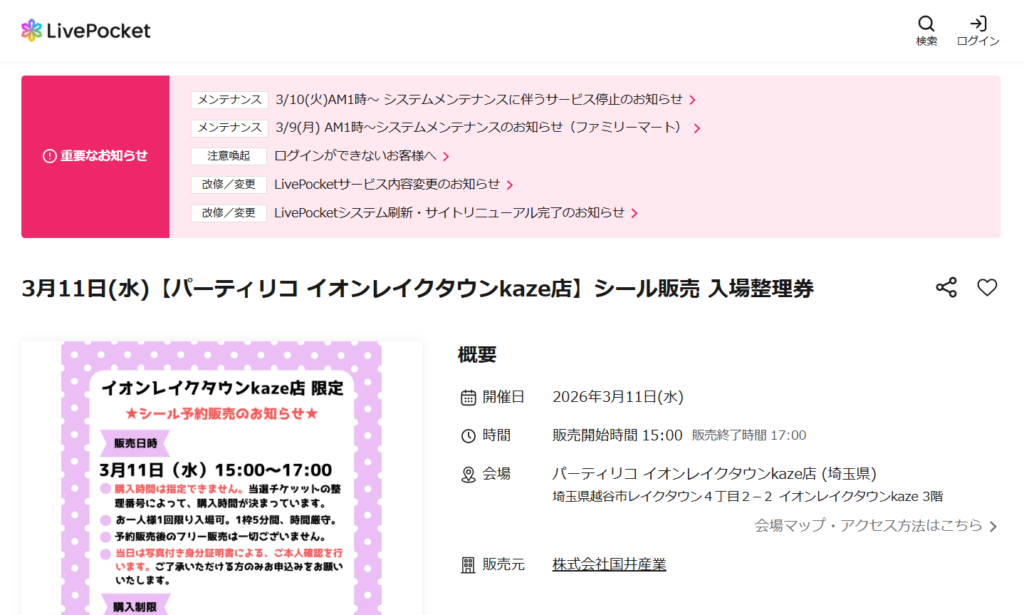Click the building icon beside 販売元
This screenshot has height=615, width=1024.
click(x=467, y=564)
